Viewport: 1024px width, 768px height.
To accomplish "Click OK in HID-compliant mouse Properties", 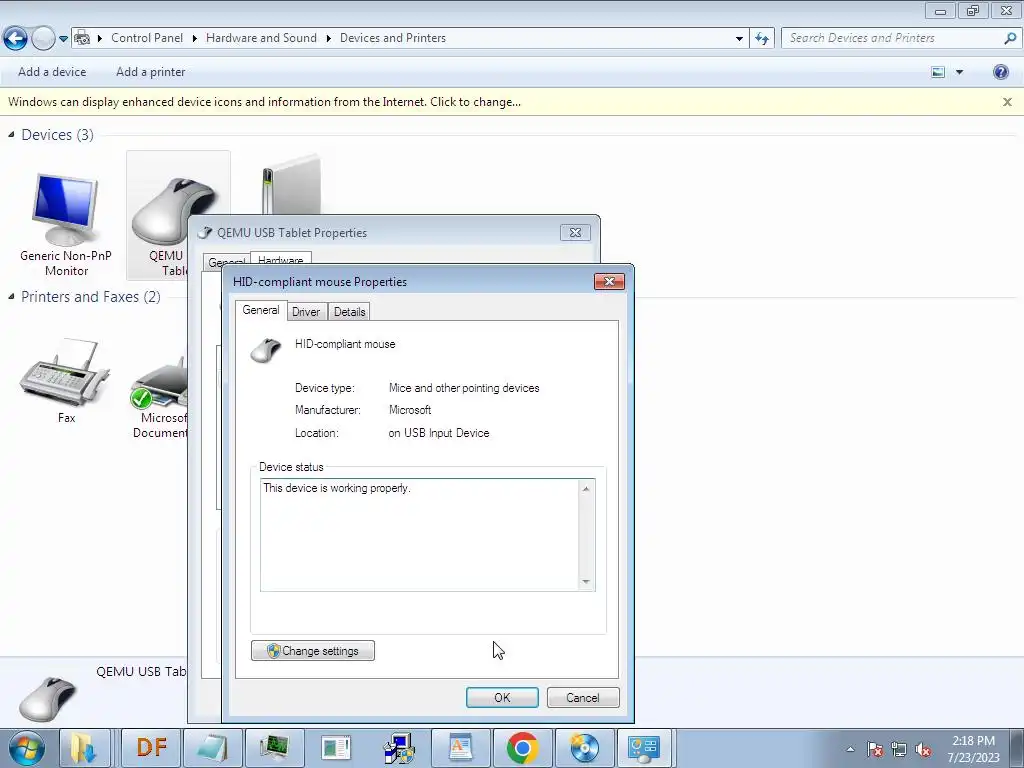I will [x=502, y=697].
